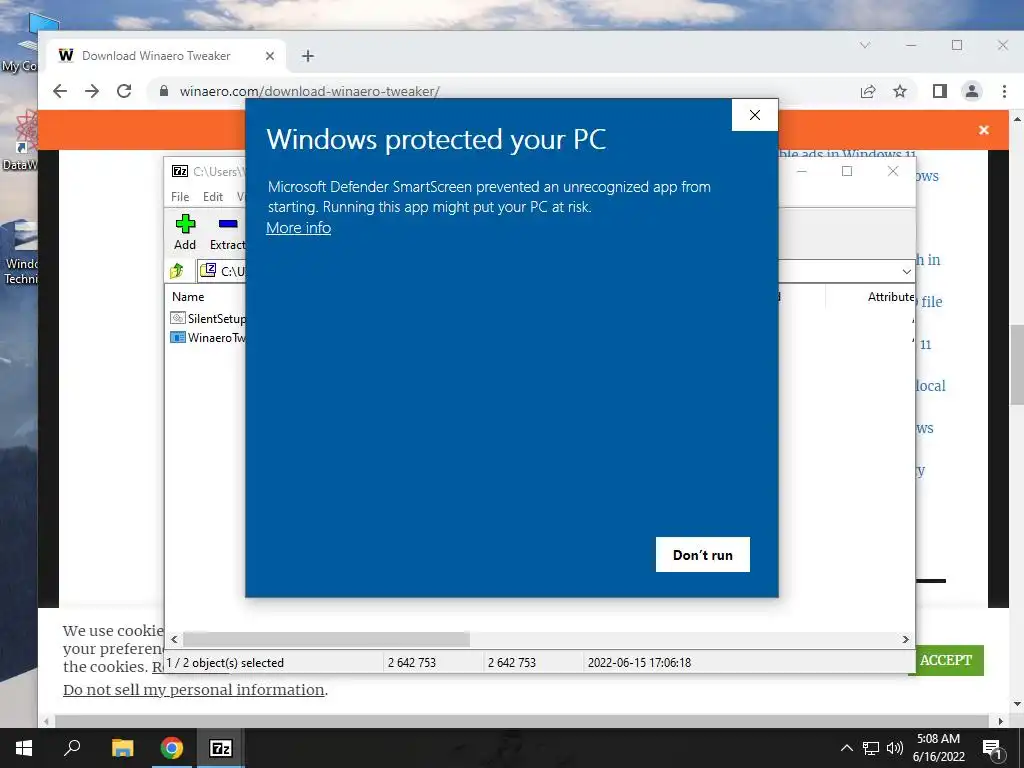The image size is (1024, 768).
Task: Open a new Chrome tab
Action: 308,56
